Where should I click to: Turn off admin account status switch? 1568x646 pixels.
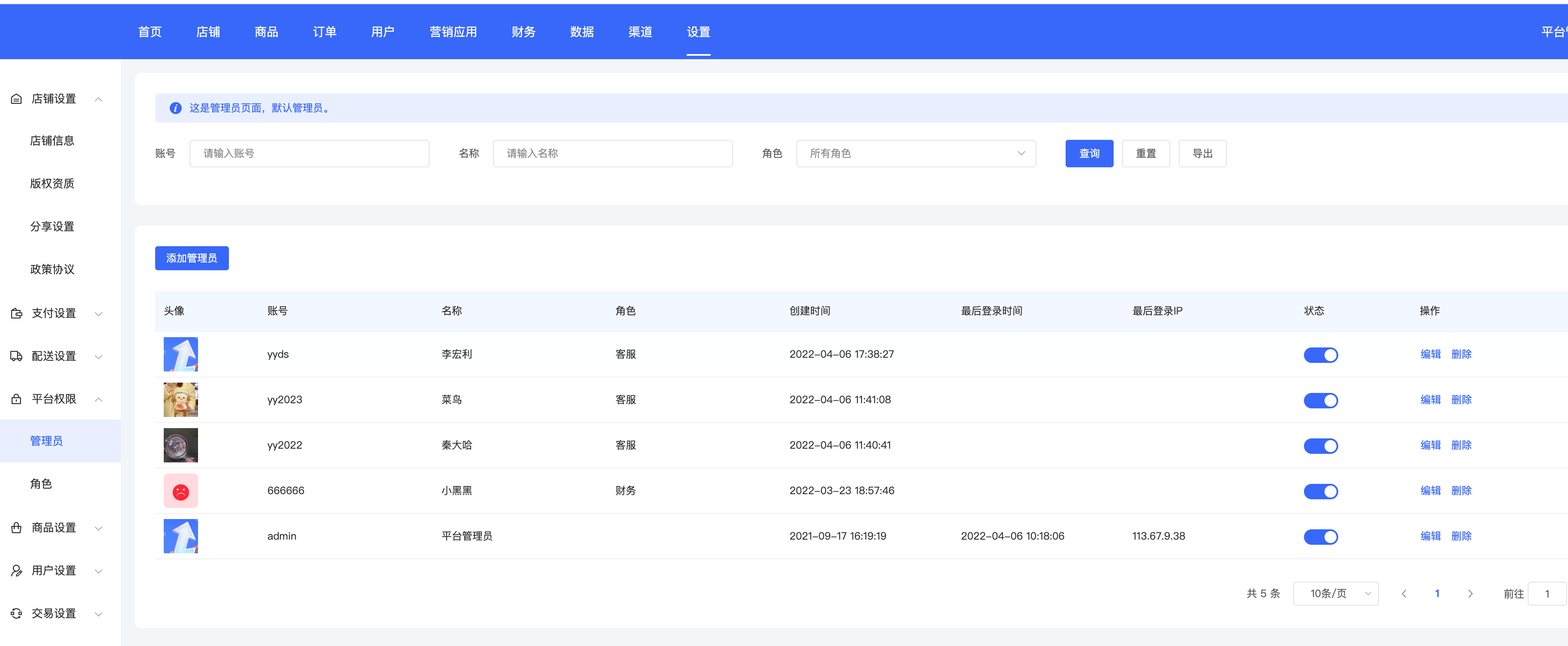click(1320, 537)
